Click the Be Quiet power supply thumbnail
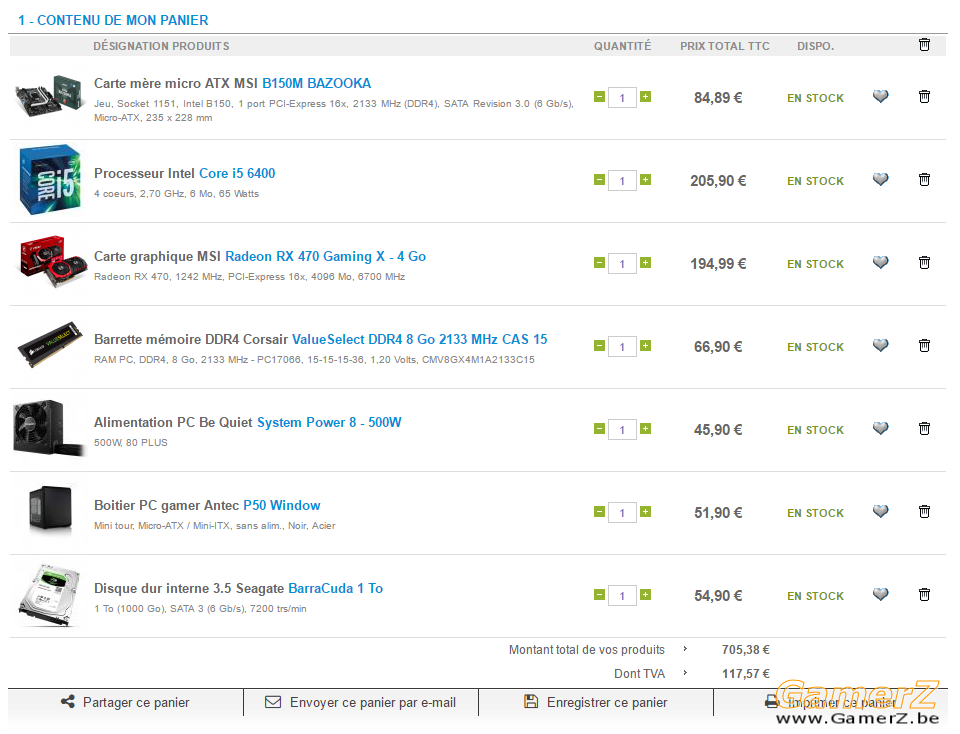 (x=49, y=428)
